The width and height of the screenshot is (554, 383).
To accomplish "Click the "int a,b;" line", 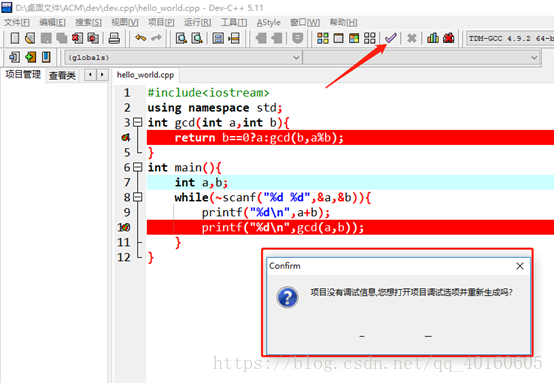I will coord(201,182).
